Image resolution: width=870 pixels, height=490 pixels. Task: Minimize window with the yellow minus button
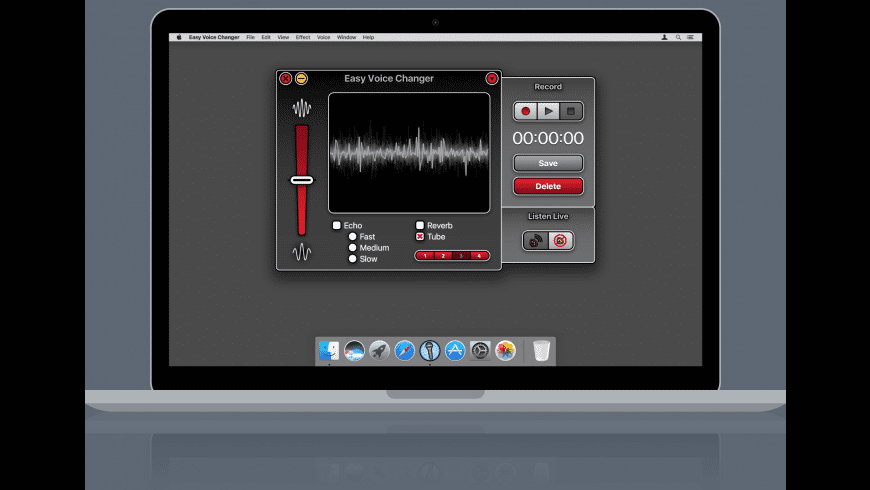pos(301,79)
